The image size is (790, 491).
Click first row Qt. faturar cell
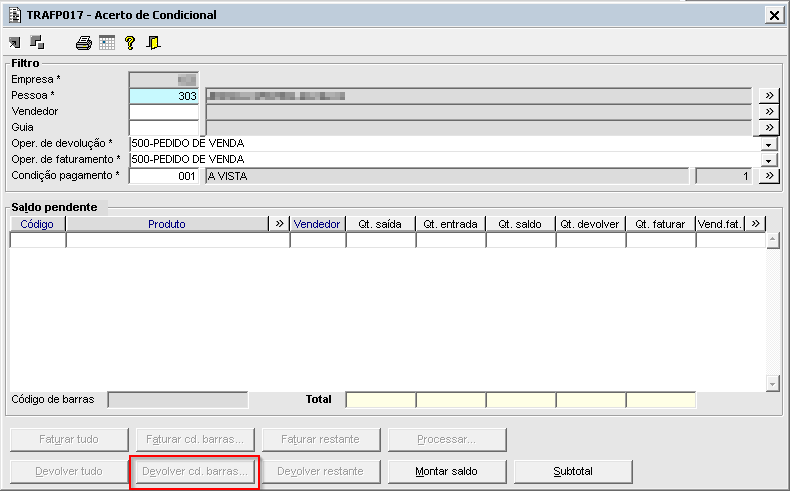[x=661, y=240]
